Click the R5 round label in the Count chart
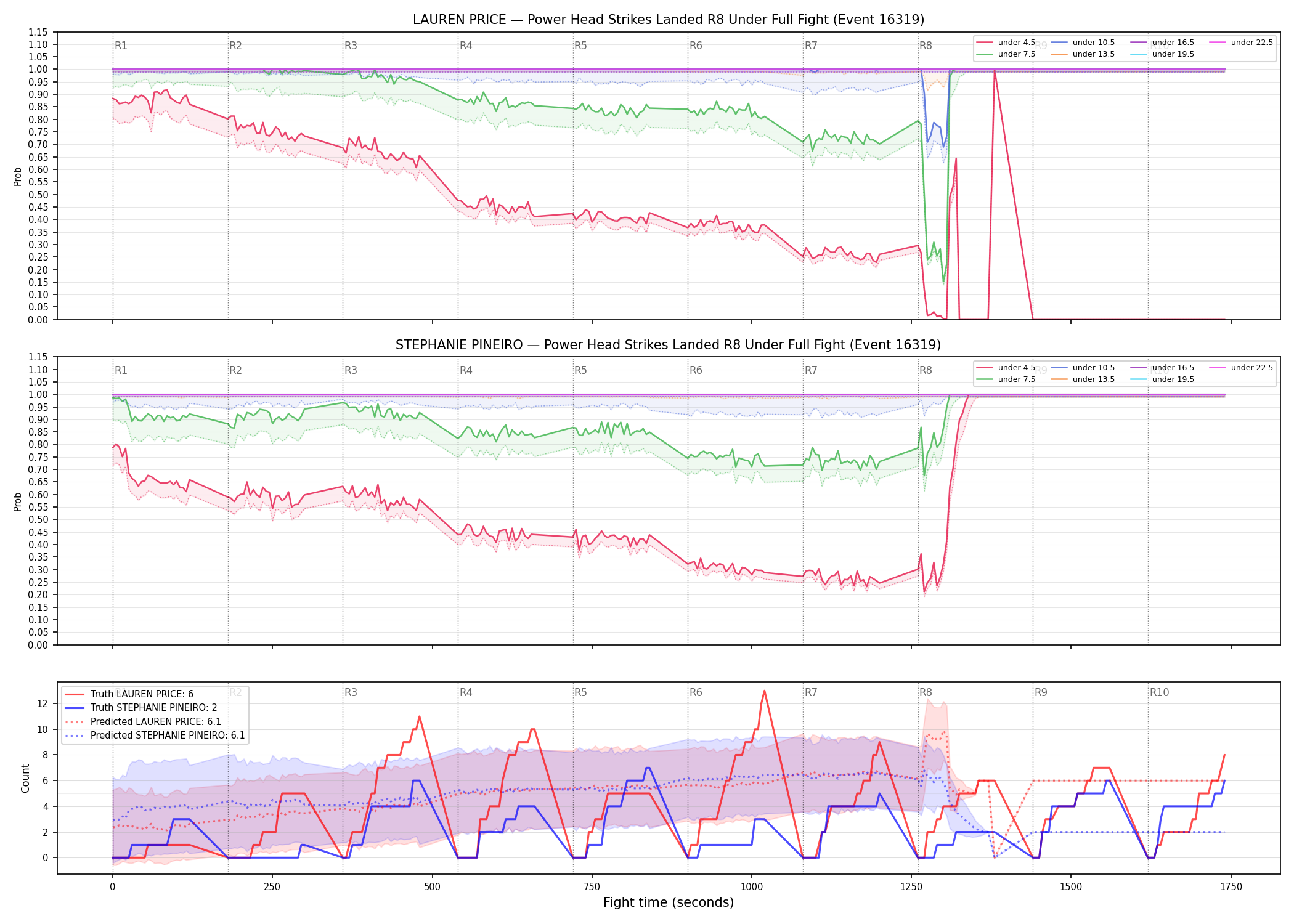The image size is (1294, 924). 580,692
